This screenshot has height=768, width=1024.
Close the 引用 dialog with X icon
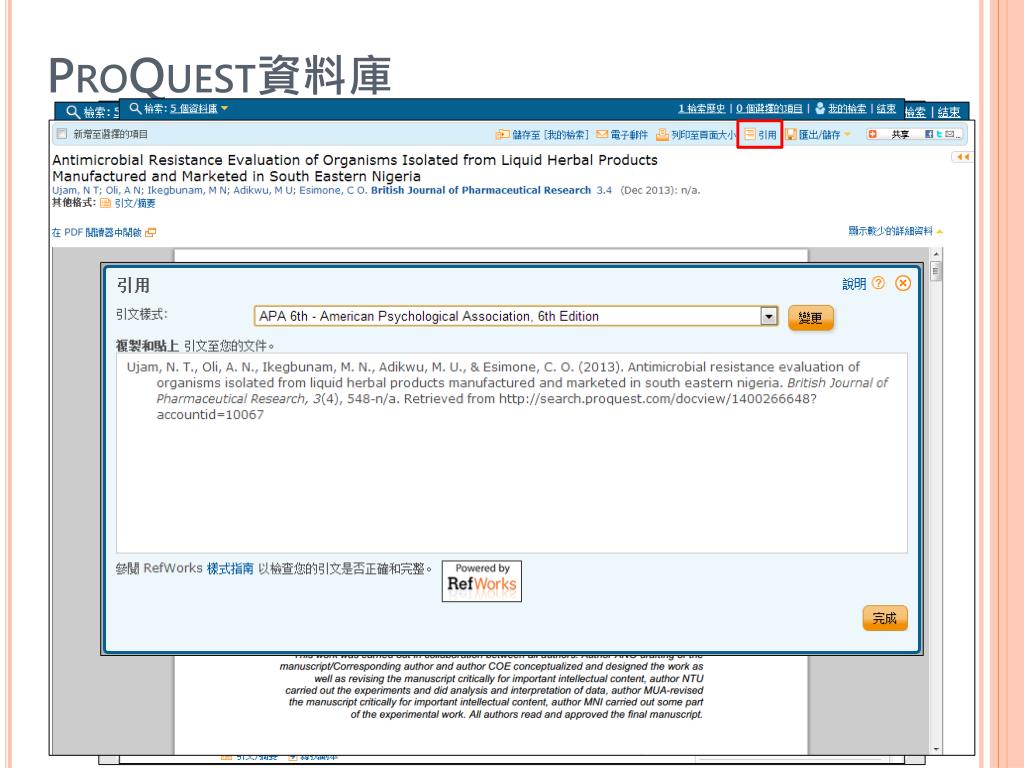[903, 283]
